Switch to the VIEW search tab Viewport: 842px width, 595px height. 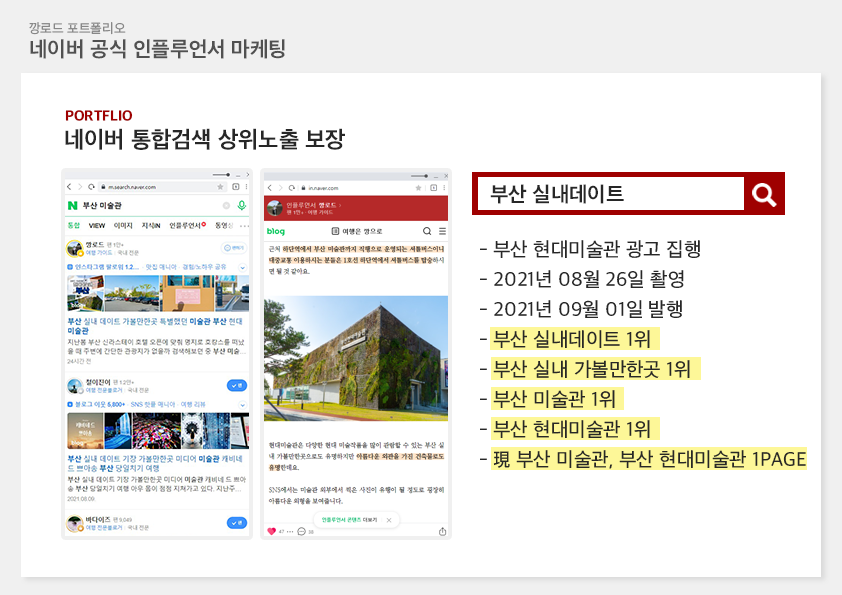click(97, 225)
